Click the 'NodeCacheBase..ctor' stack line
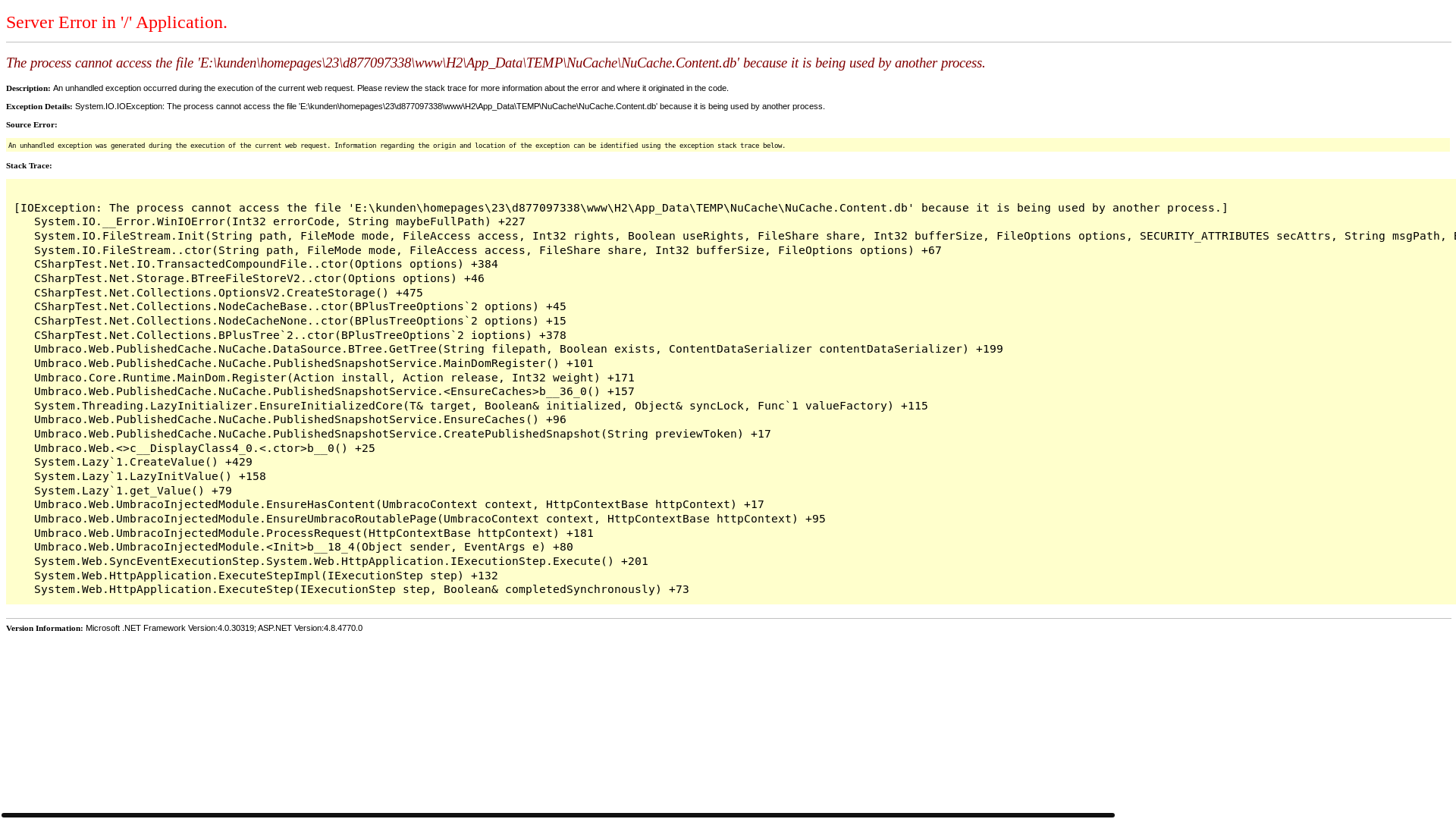The width and height of the screenshot is (1456, 819). point(300,306)
